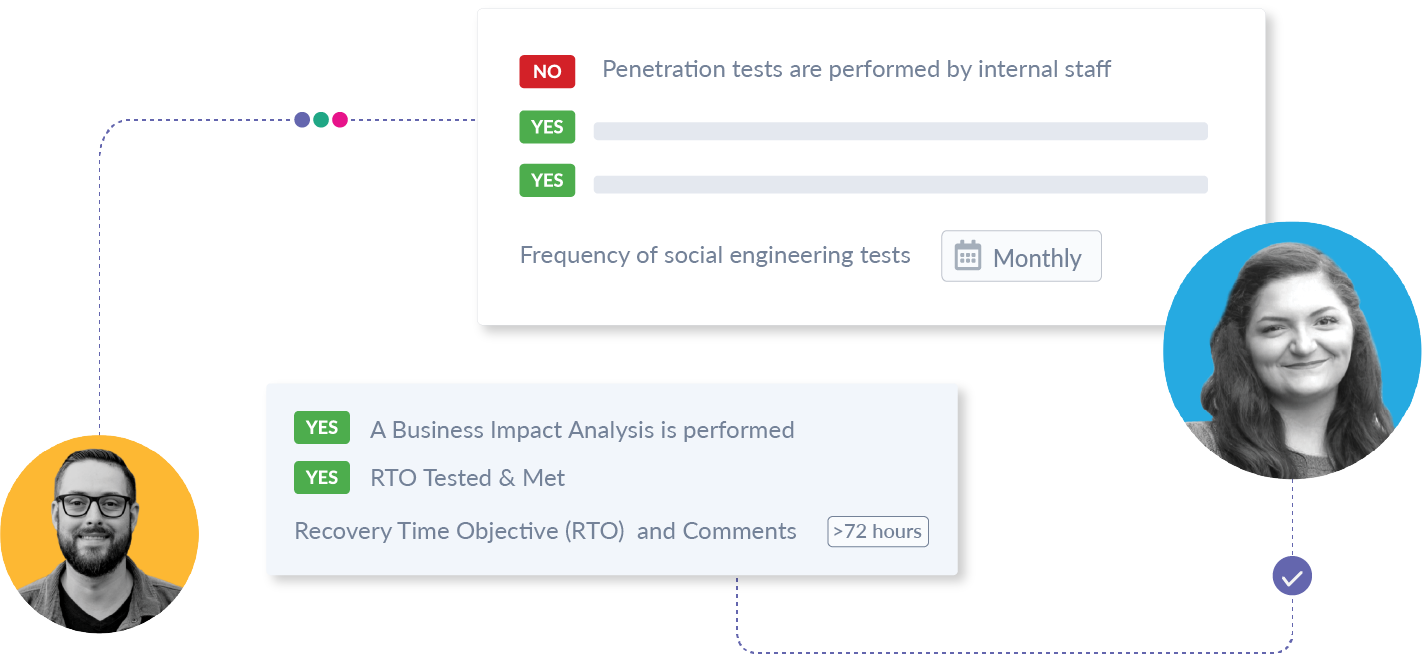The height and width of the screenshot is (655, 1422).
Task: Select the woman's avatar on blue circle
Action: pyautogui.click(x=1292, y=350)
